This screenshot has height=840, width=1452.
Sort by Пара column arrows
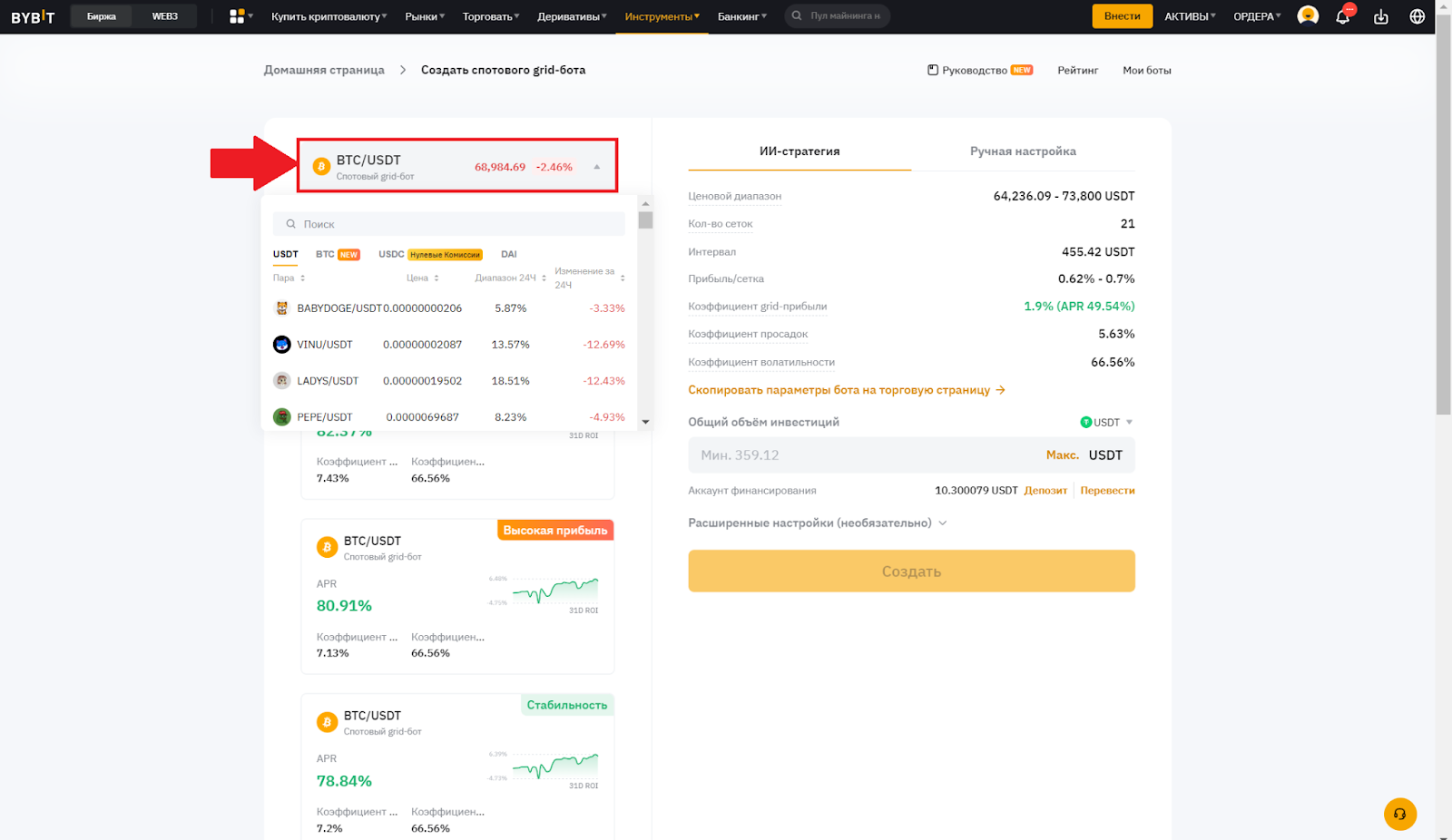click(302, 278)
